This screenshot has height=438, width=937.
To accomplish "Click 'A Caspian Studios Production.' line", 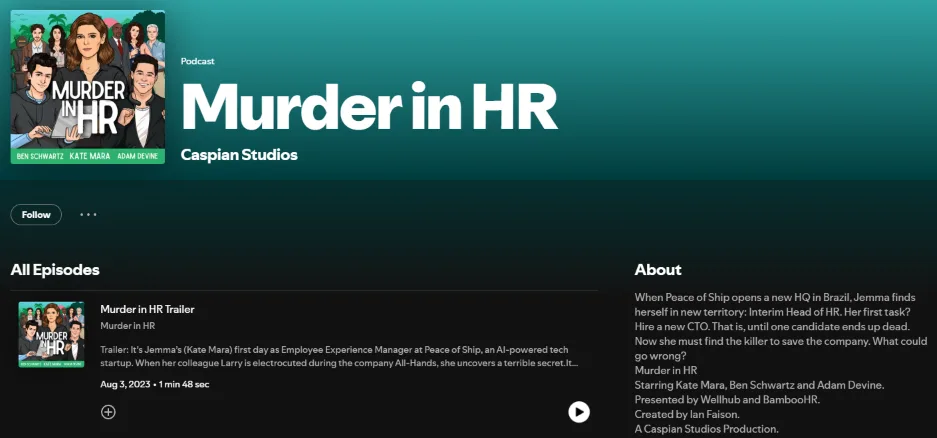I will pos(707,429).
